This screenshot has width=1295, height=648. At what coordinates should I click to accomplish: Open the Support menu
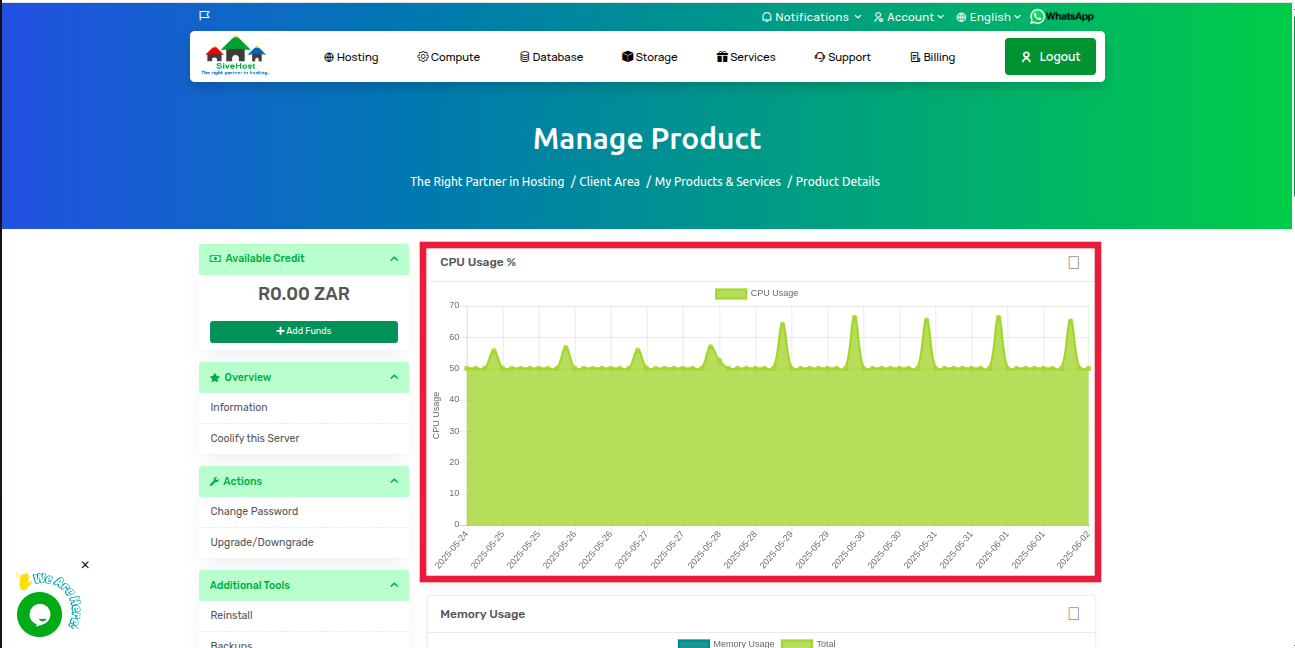point(843,57)
